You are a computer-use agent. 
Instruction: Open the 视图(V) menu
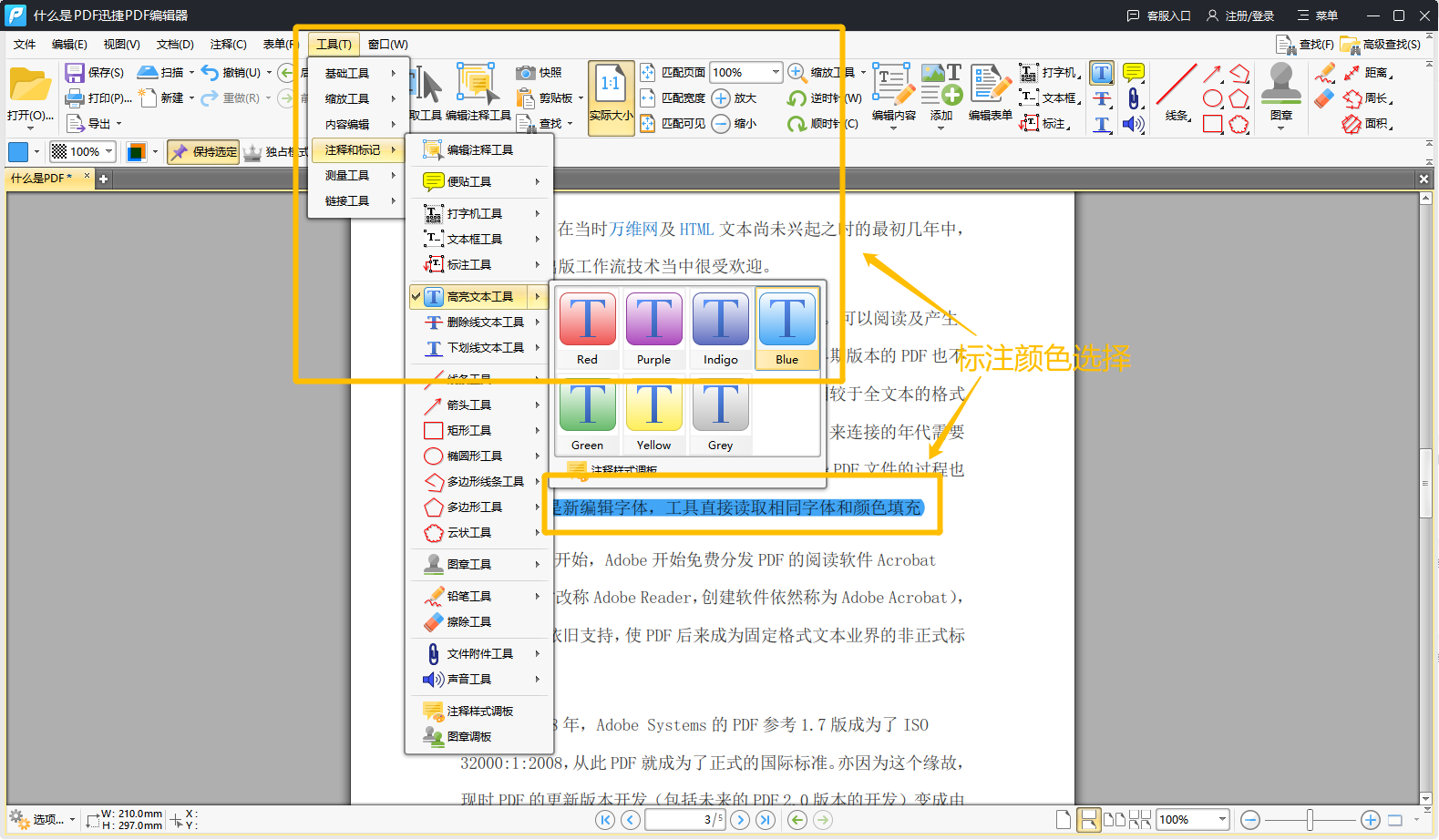pos(121,44)
